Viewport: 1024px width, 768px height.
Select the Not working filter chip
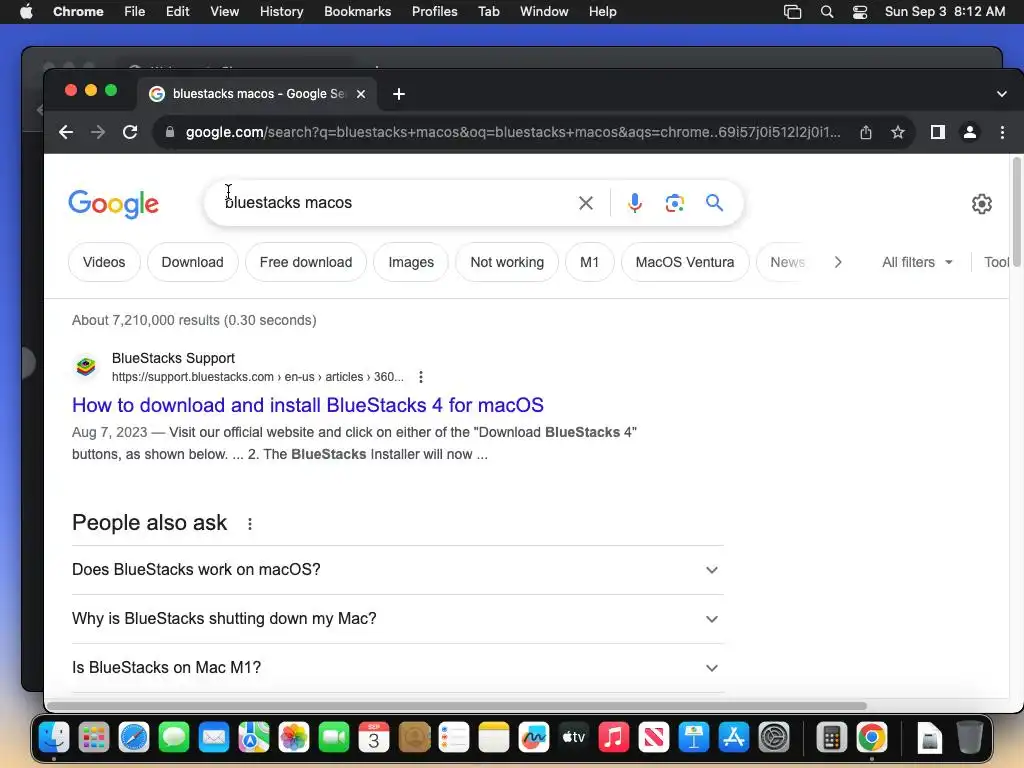pos(507,263)
